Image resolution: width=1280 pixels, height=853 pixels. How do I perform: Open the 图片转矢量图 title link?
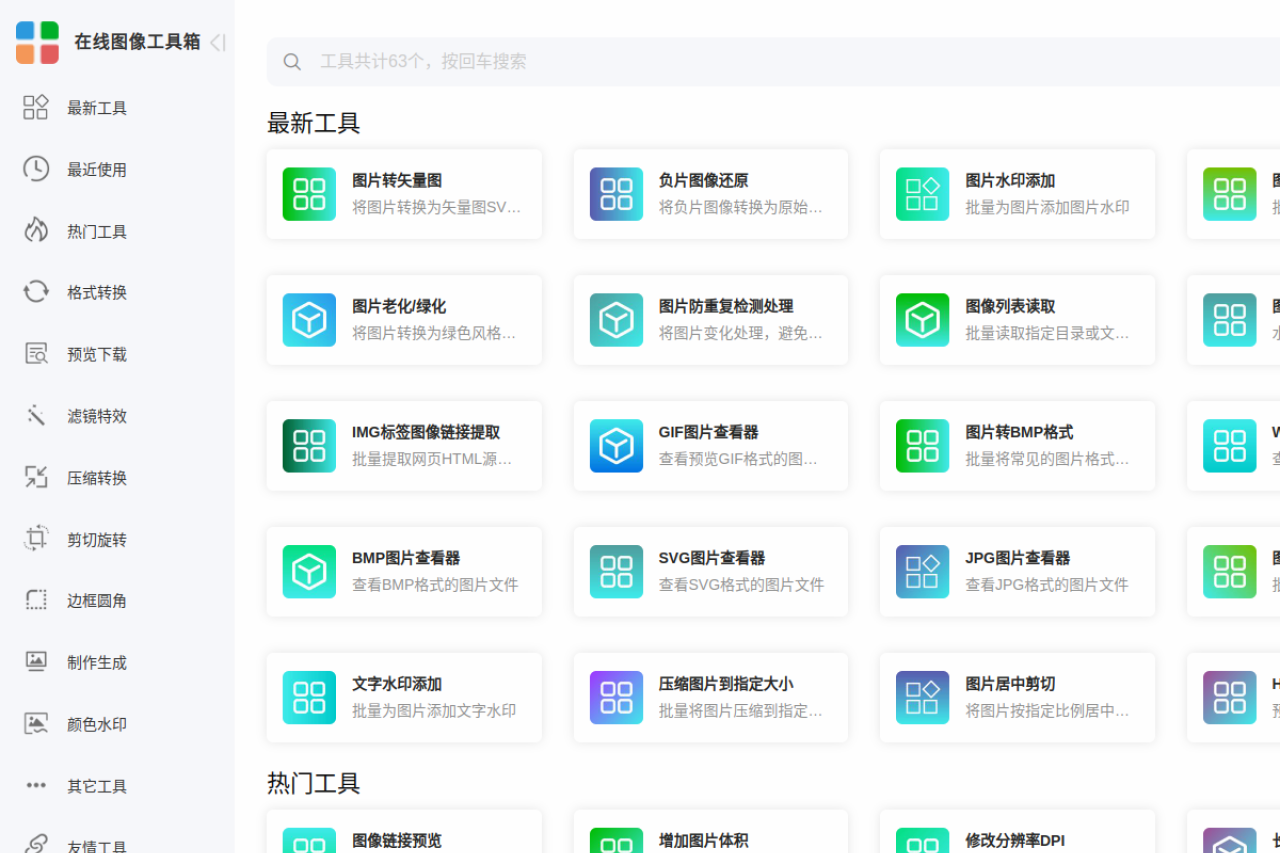397,181
